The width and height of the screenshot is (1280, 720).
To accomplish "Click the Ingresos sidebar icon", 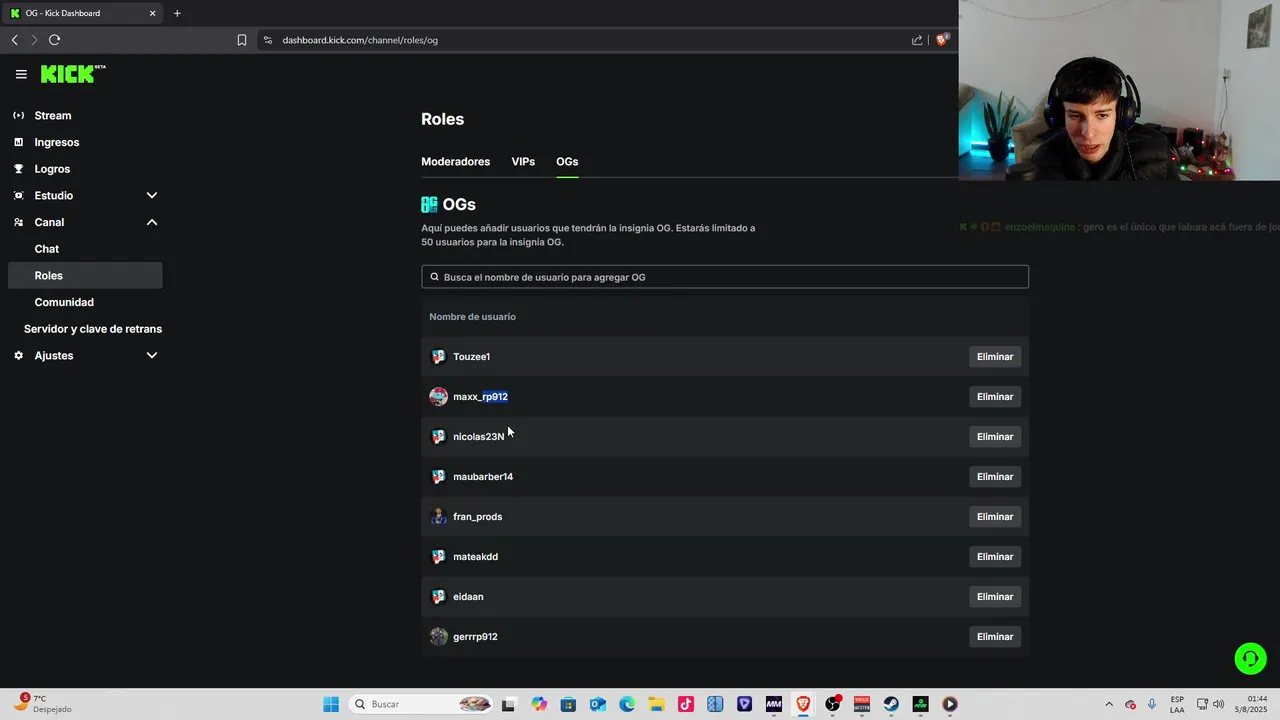I will pos(18,142).
